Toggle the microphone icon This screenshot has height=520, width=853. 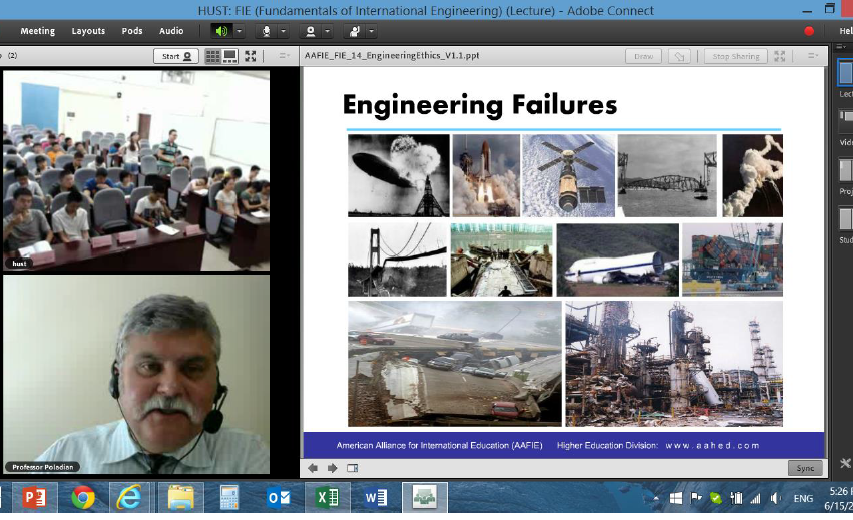click(267, 31)
